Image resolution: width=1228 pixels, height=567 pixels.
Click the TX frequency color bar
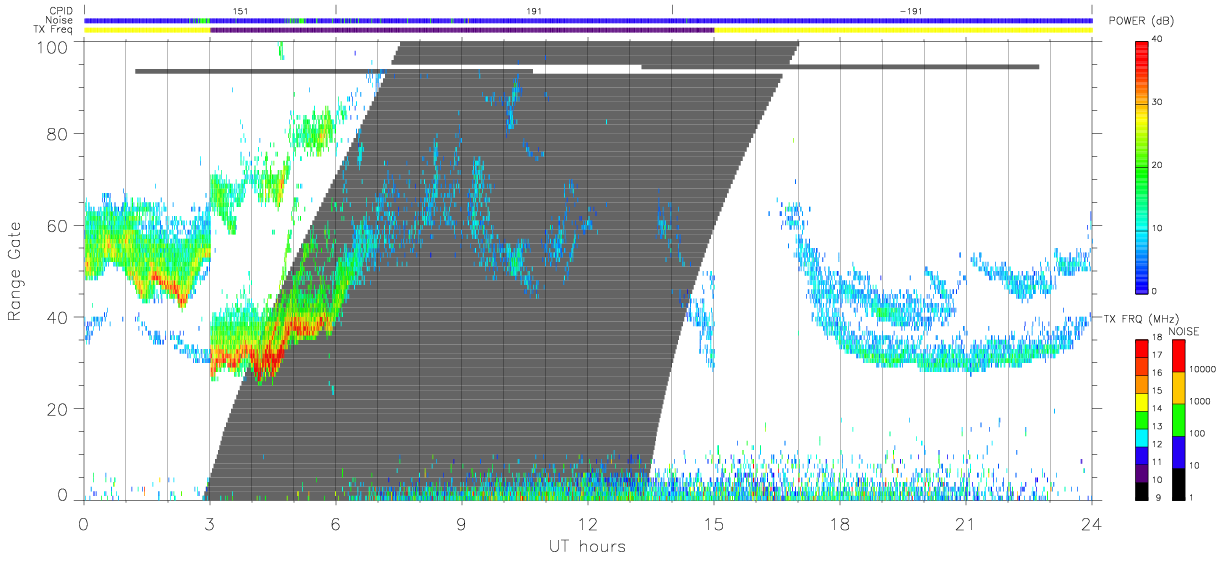coord(1141,419)
